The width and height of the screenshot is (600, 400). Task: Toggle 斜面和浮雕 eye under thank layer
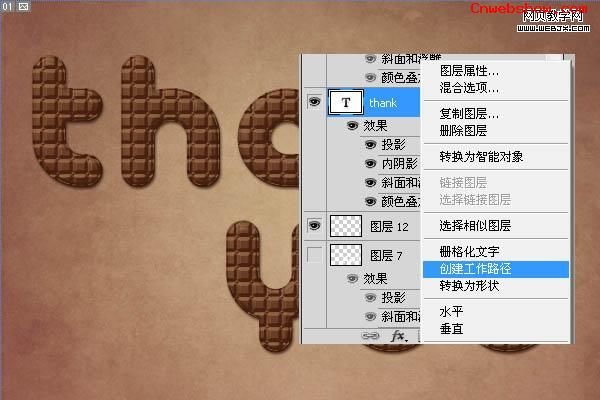370,183
